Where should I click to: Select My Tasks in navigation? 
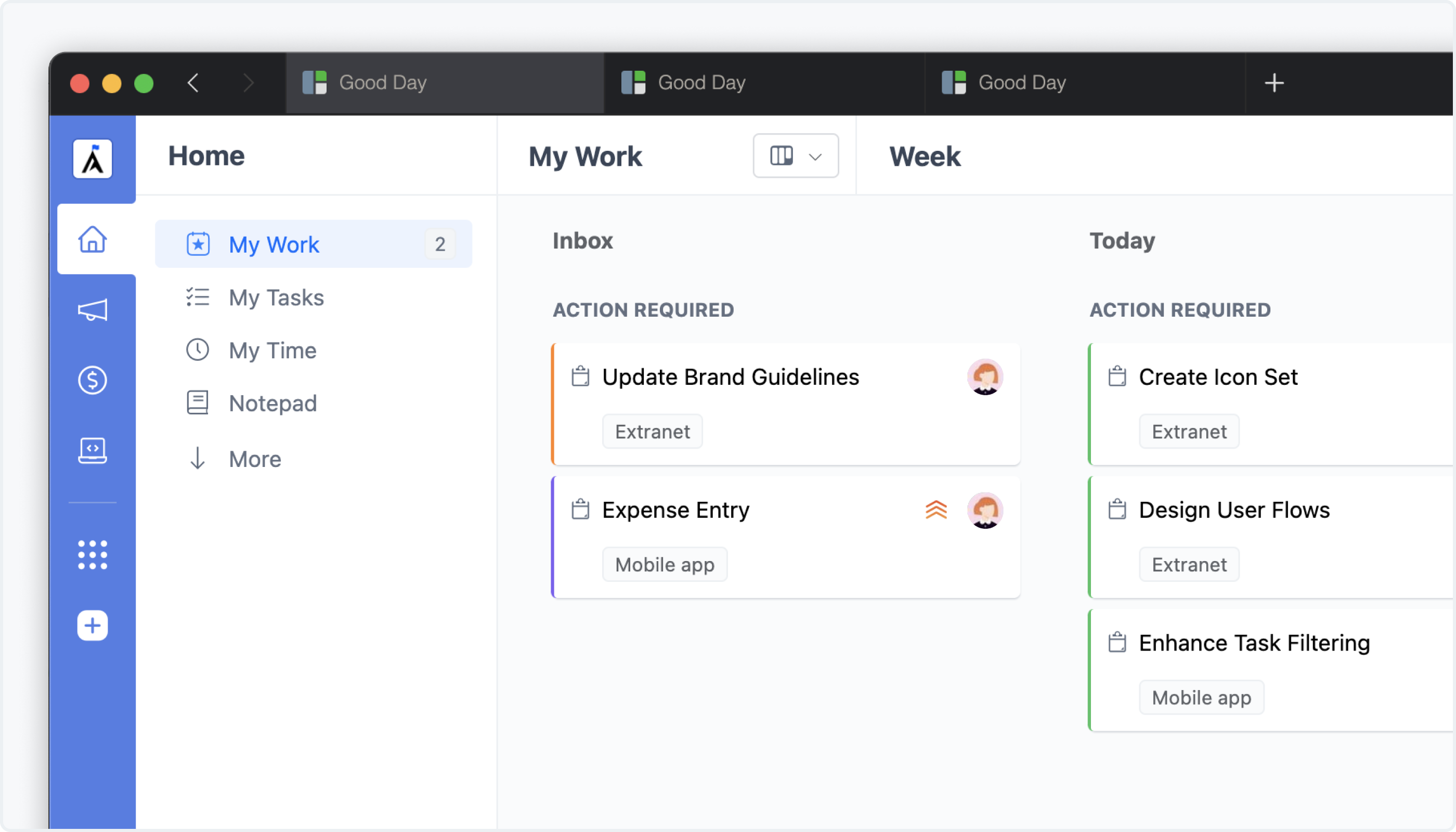click(x=276, y=298)
